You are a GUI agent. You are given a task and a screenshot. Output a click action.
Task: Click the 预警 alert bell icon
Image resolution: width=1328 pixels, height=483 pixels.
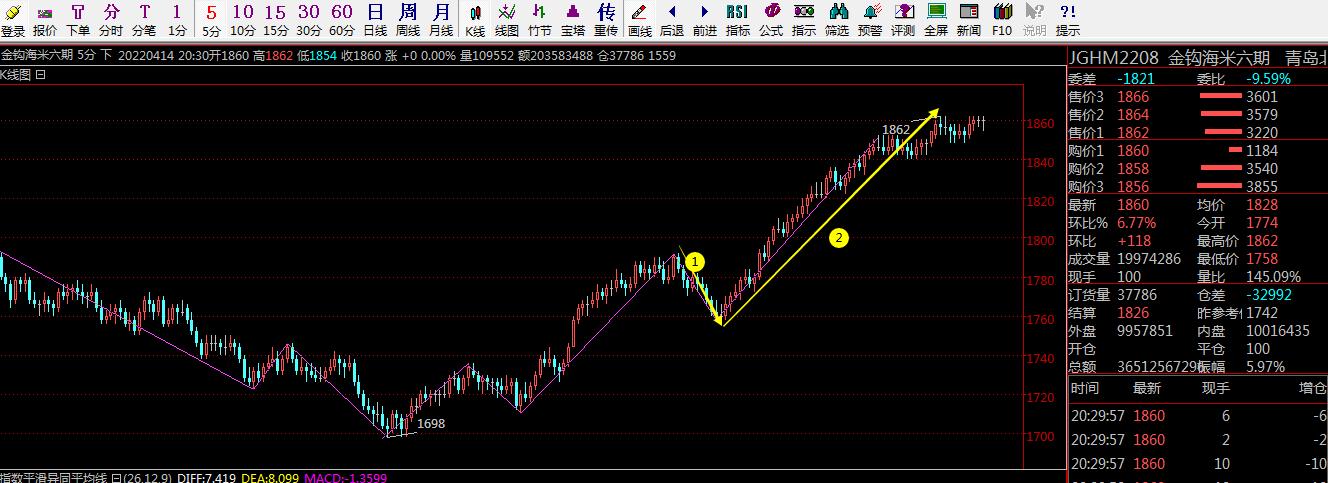(x=870, y=19)
